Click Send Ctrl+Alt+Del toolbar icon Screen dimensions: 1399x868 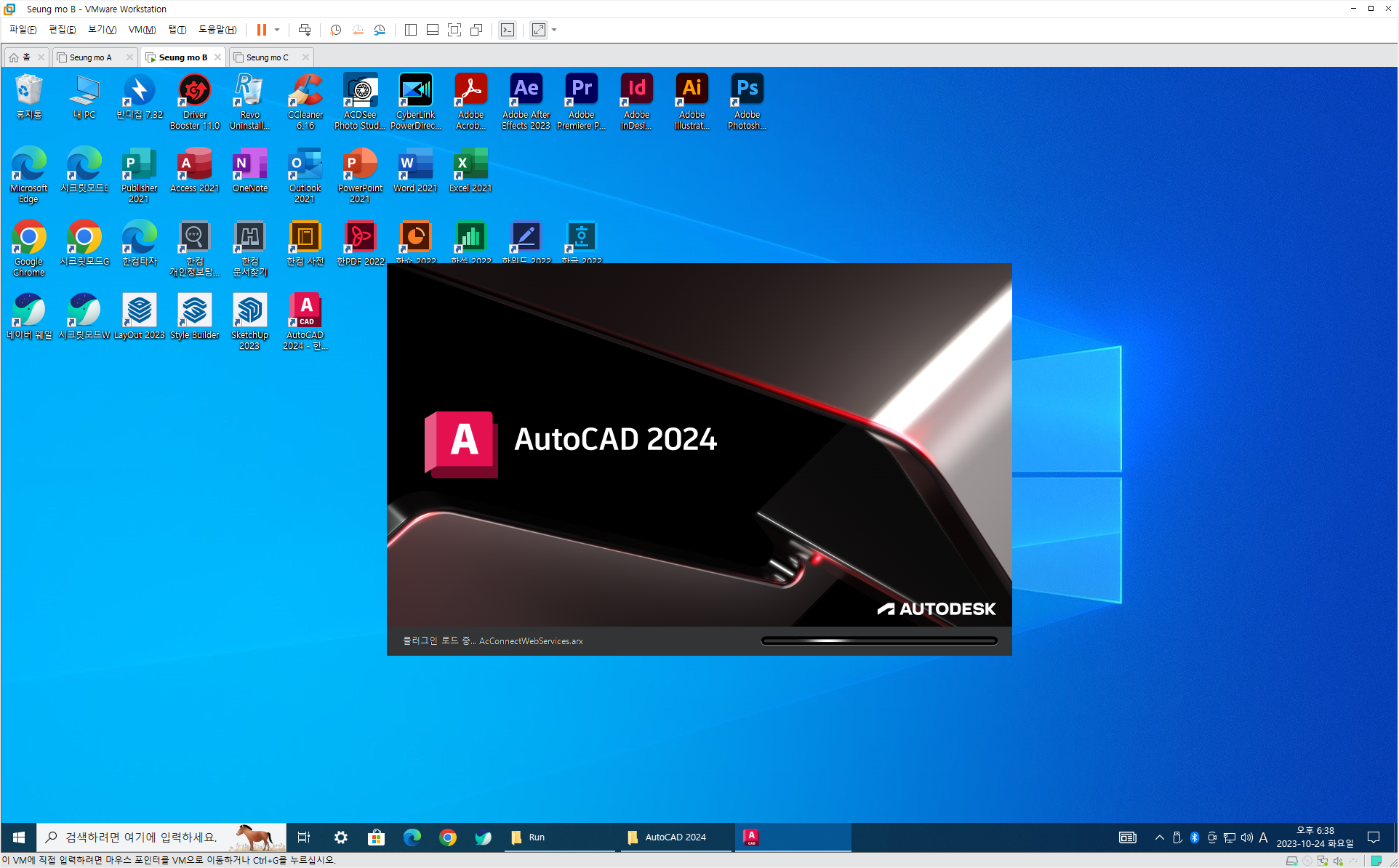[305, 30]
